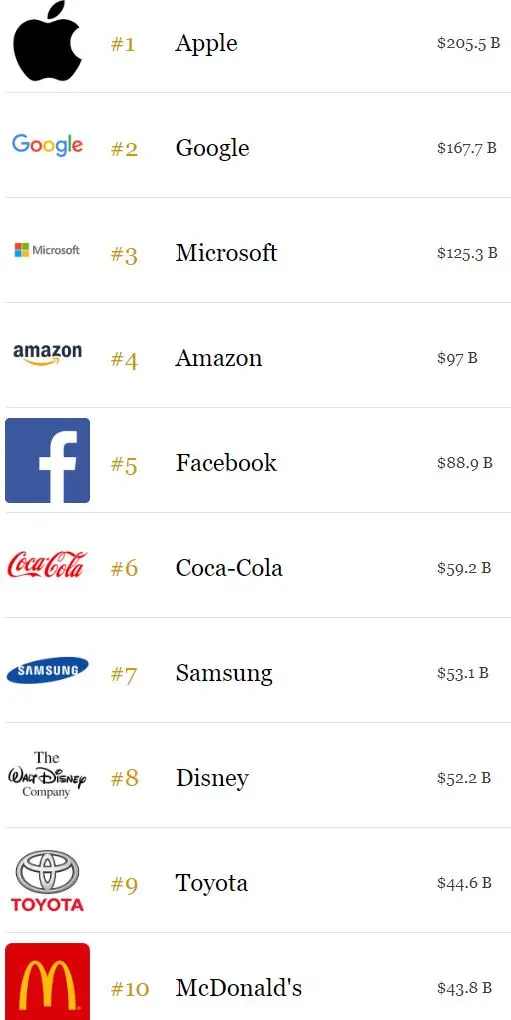This screenshot has width=511, height=1020.
Task: Select the Microsoft logo thumbnail
Action: (x=47, y=250)
